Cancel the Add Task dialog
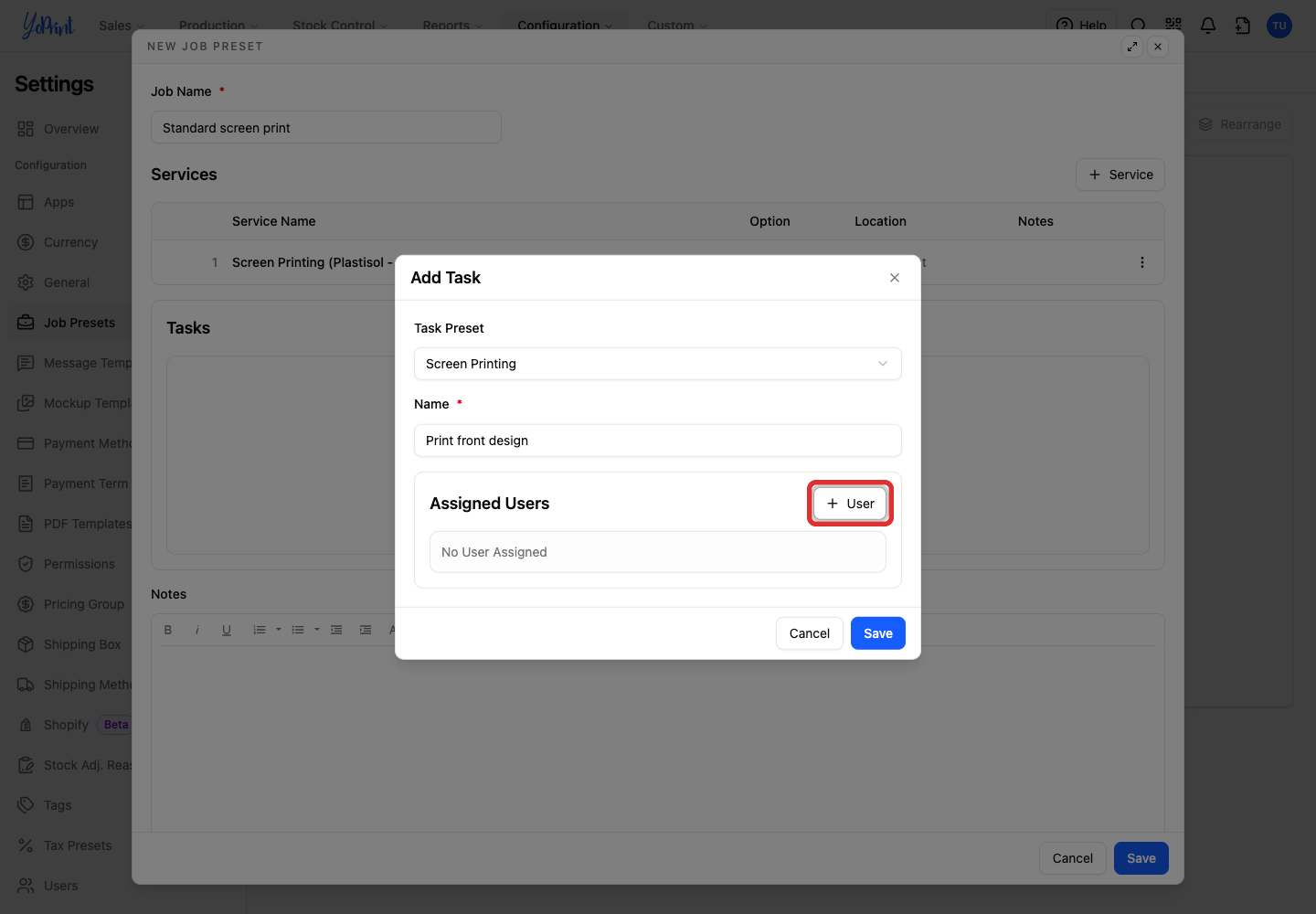Image resolution: width=1316 pixels, height=914 pixels. pyautogui.click(x=809, y=633)
